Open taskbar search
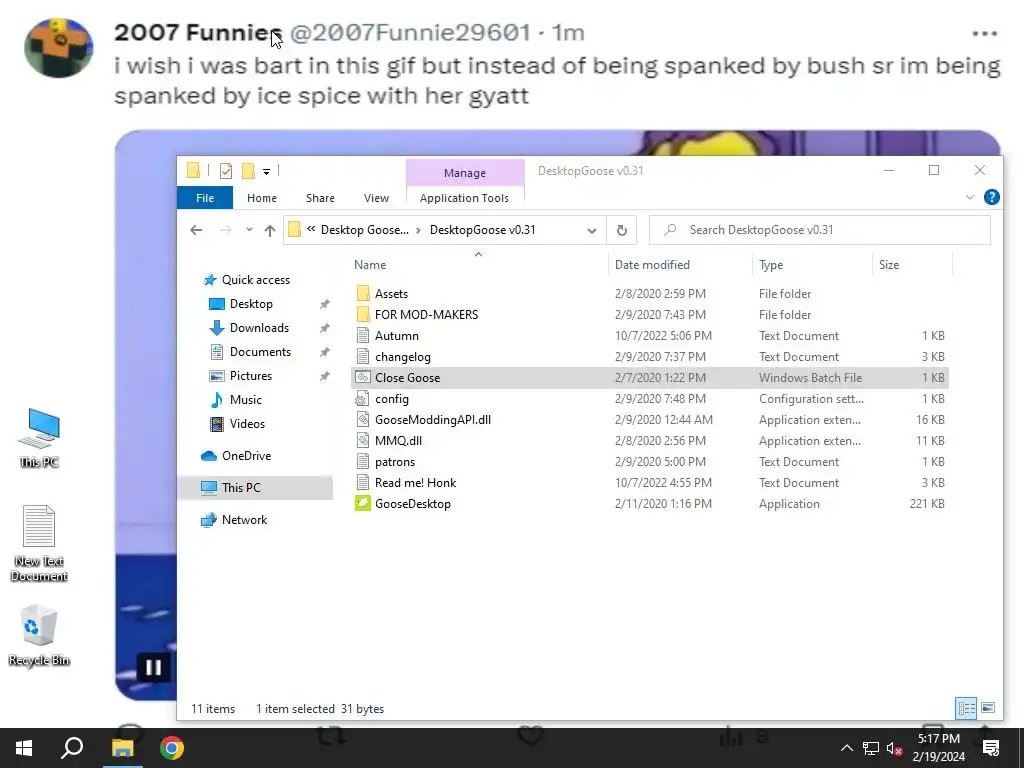The width and height of the screenshot is (1024, 768). pos(72,748)
